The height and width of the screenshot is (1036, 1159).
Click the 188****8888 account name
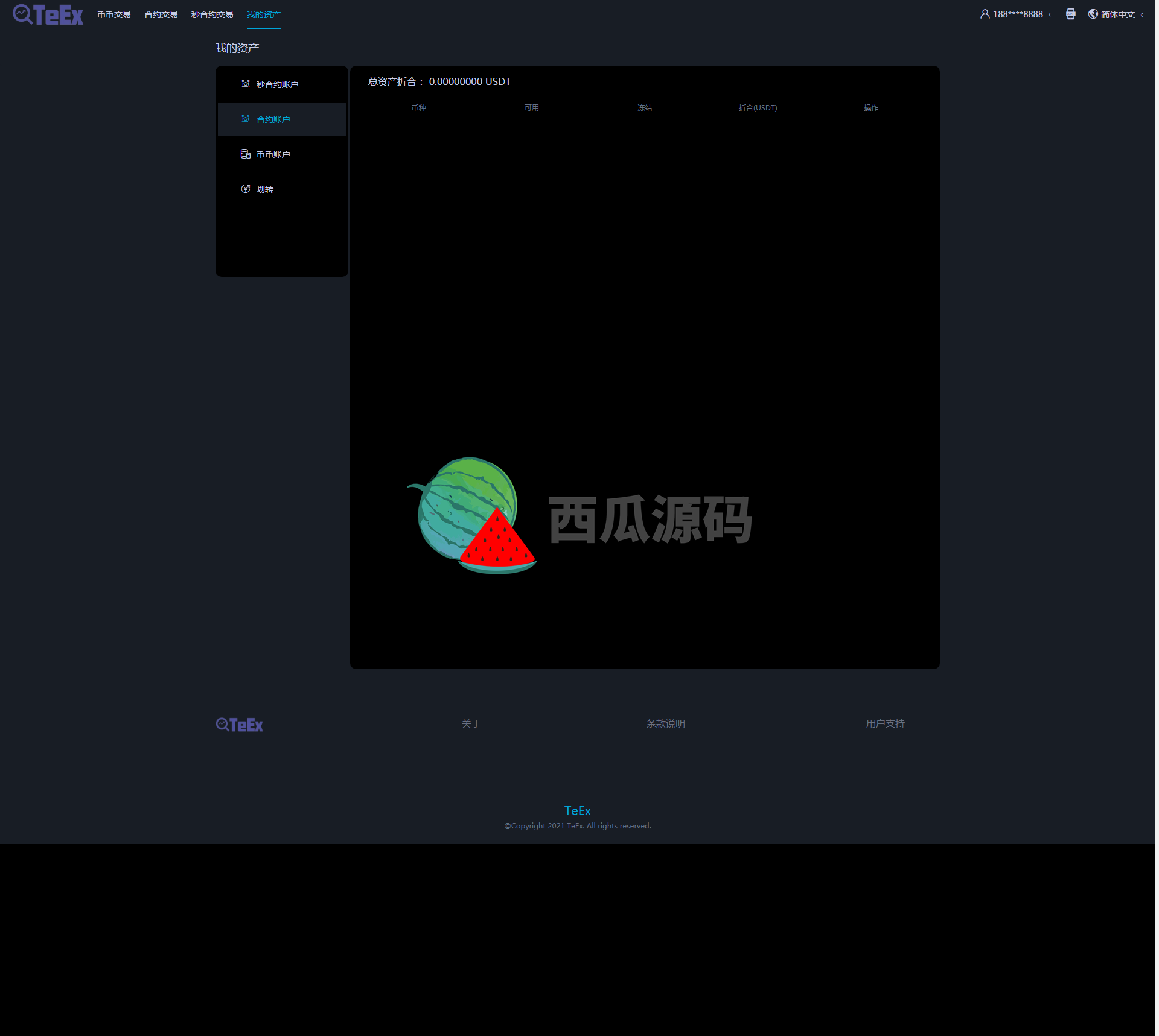pyautogui.click(x=1018, y=14)
